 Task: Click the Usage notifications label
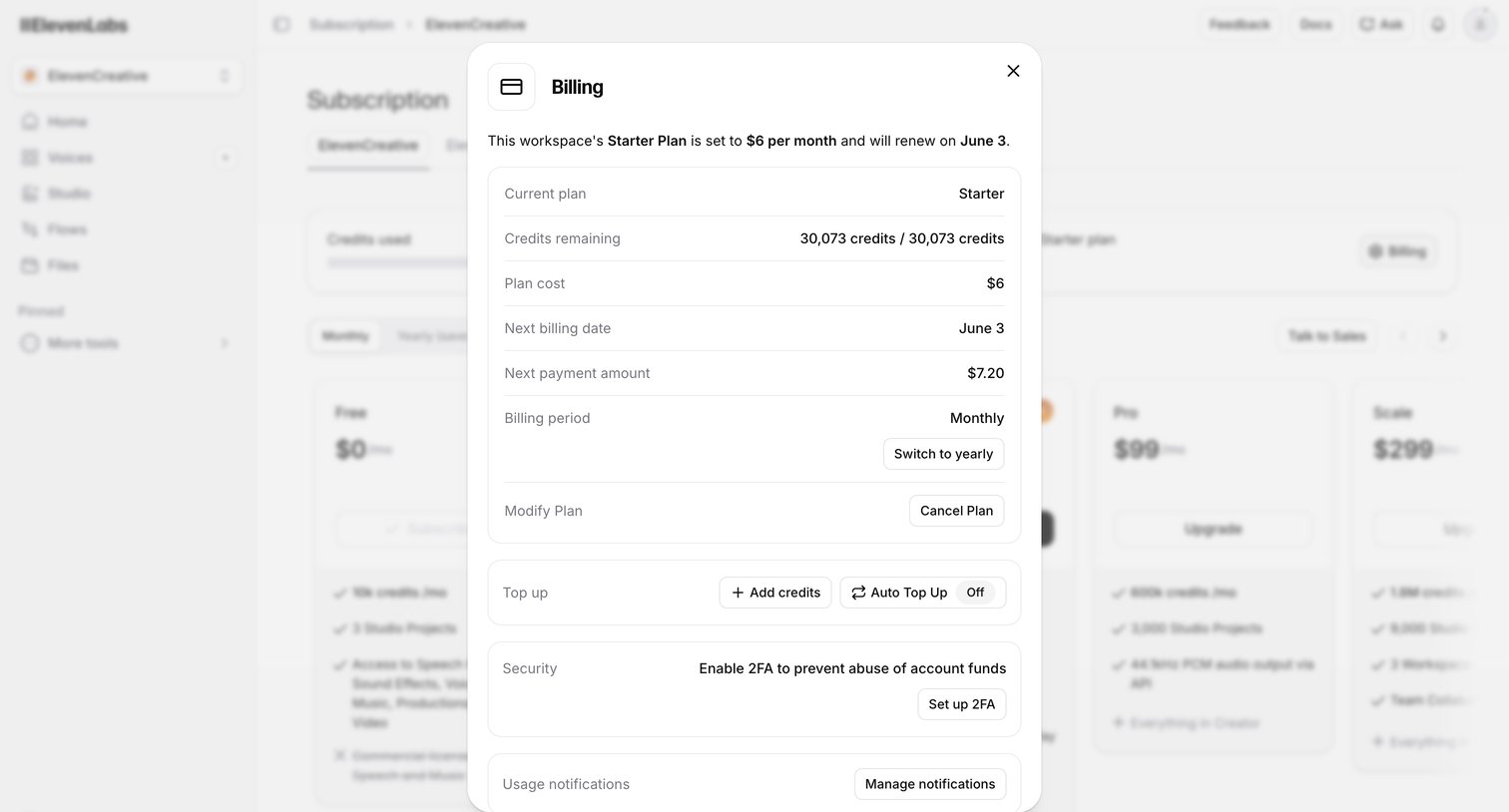click(x=566, y=784)
